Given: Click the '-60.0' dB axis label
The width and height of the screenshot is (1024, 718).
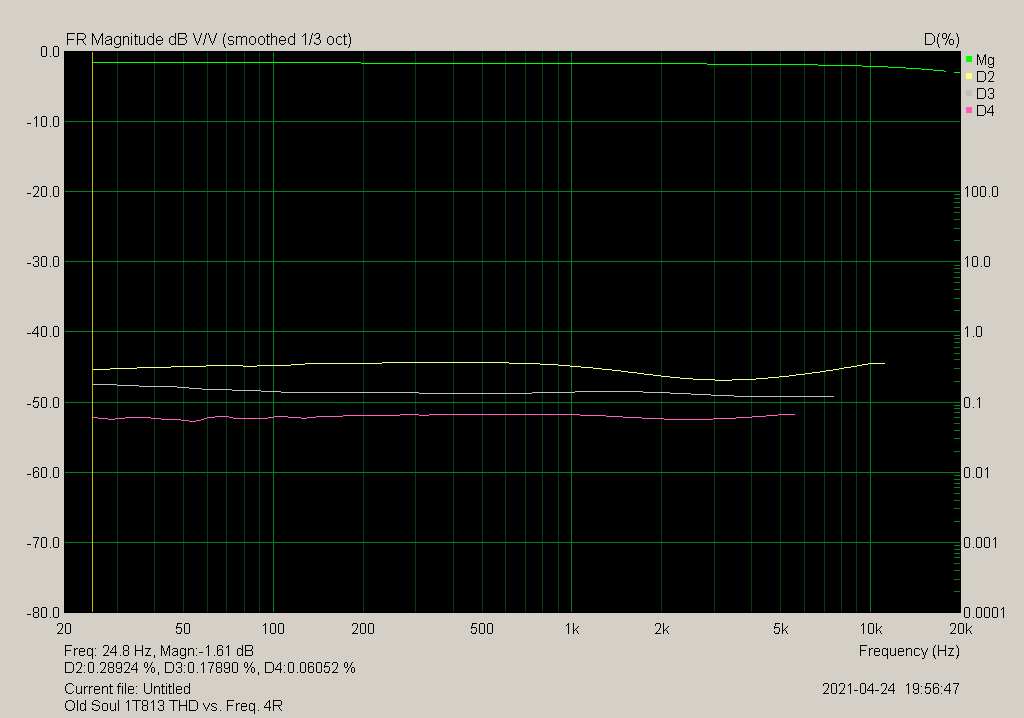Looking at the screenshot, I should pos(43,472).
